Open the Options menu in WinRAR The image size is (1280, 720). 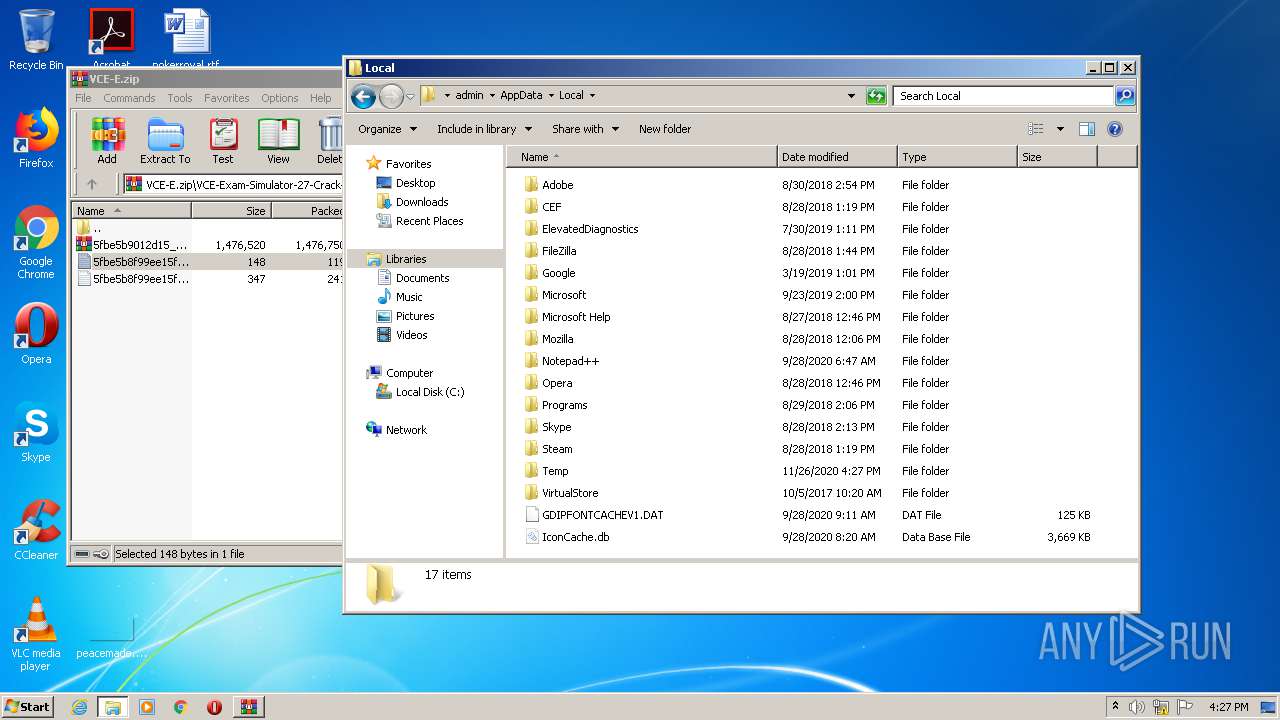[280, 98]
